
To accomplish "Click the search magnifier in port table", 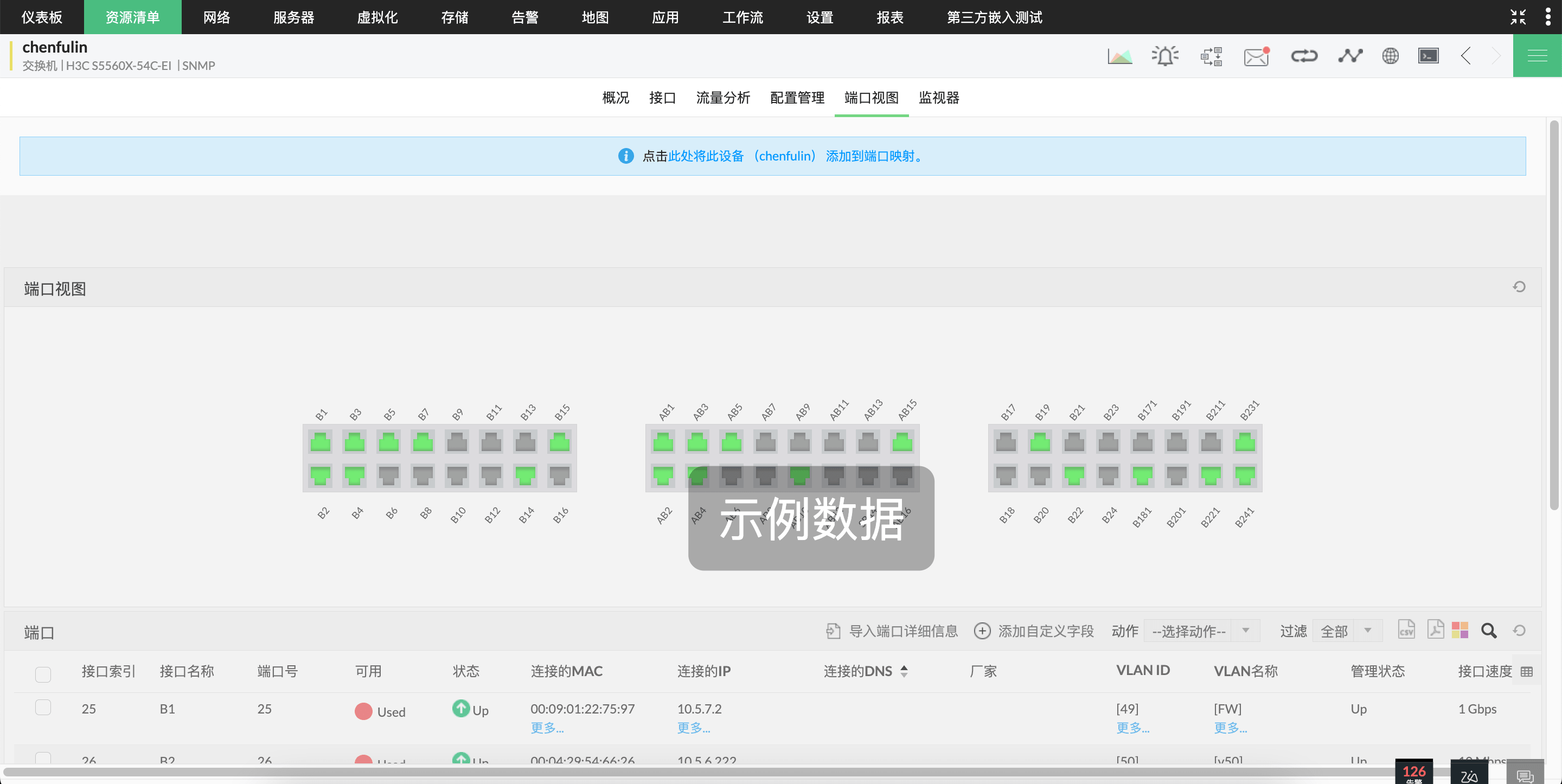I will coord(1489,631).
